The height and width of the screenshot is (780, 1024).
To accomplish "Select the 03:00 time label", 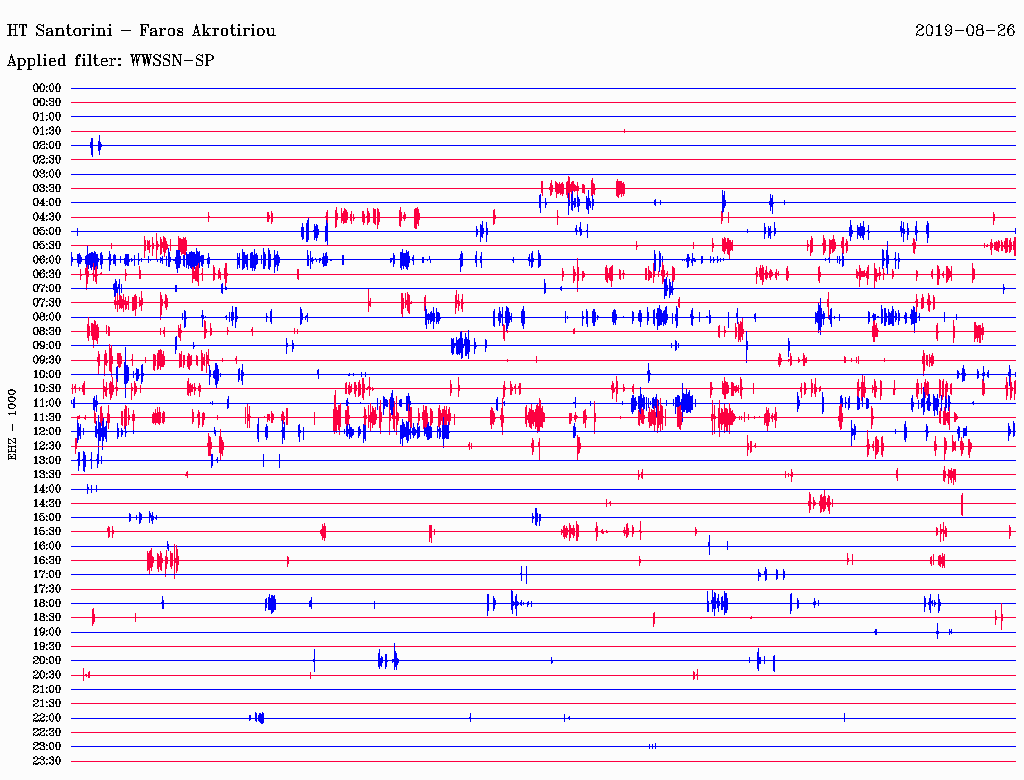I will (46, 174).
